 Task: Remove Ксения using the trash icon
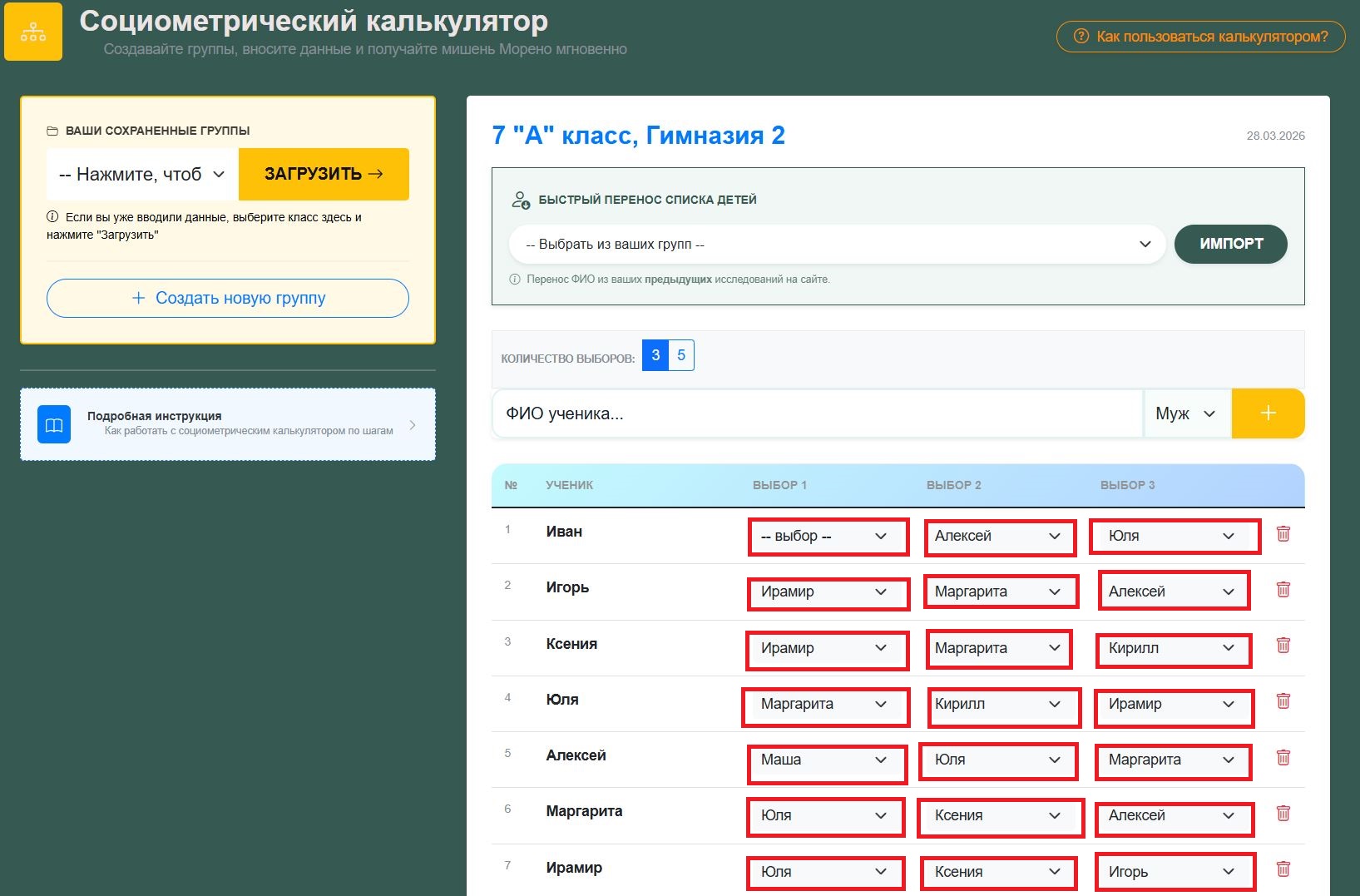(1283, 646)
